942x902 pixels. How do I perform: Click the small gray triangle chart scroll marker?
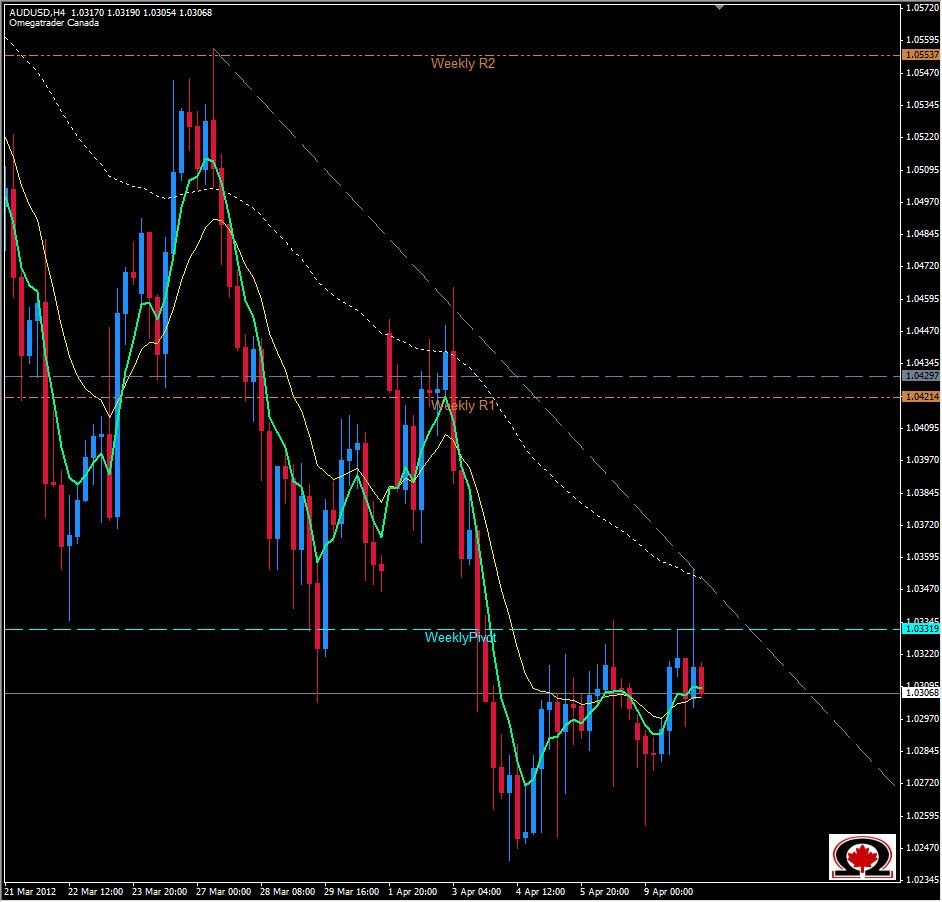pyautogui.click(x=719, y=7)
